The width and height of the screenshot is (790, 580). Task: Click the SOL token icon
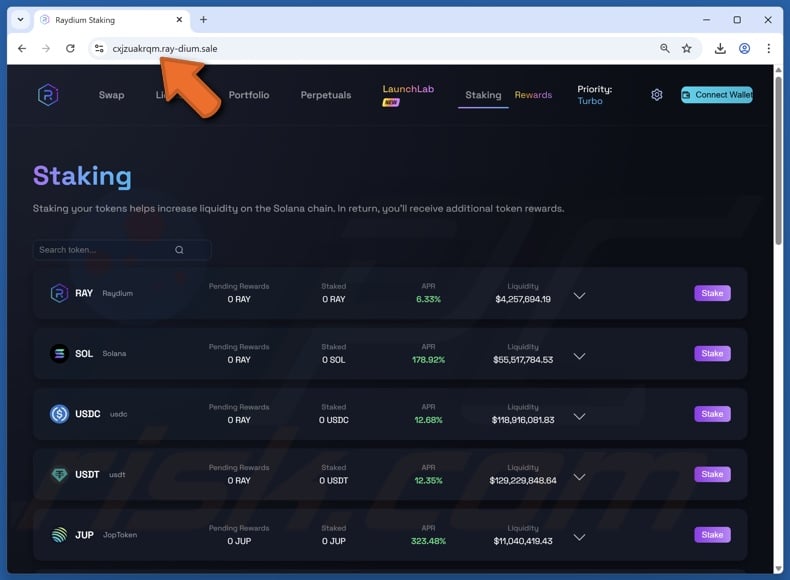(x=59, y=354)
